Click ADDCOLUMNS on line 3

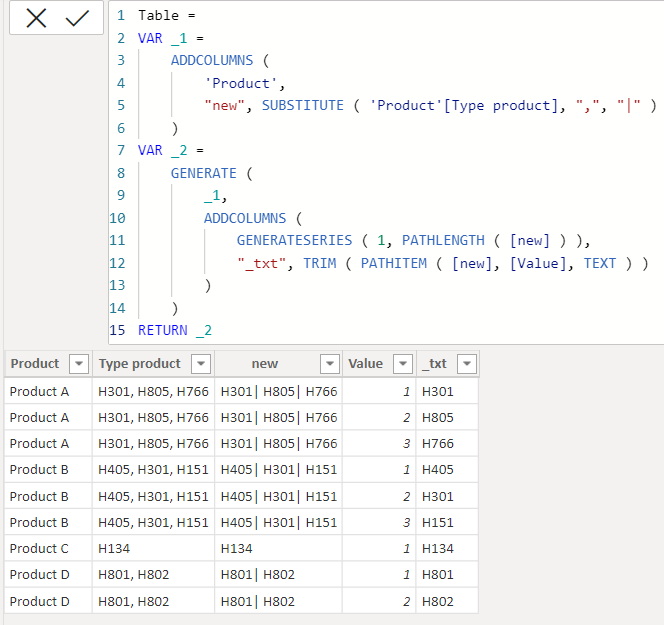(212, 61)
